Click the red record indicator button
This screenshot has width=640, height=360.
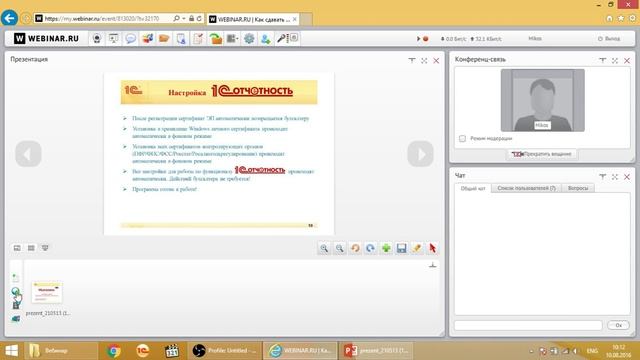click(425, 39)
